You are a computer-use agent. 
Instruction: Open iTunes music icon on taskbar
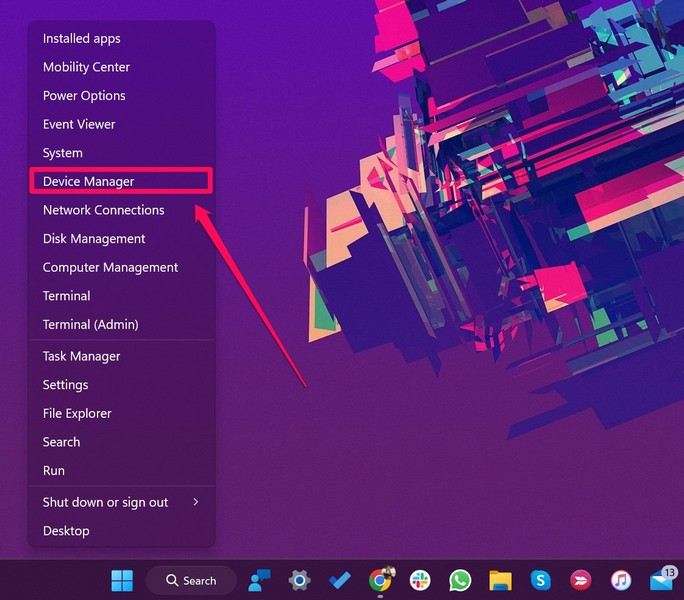pos(620,580)
